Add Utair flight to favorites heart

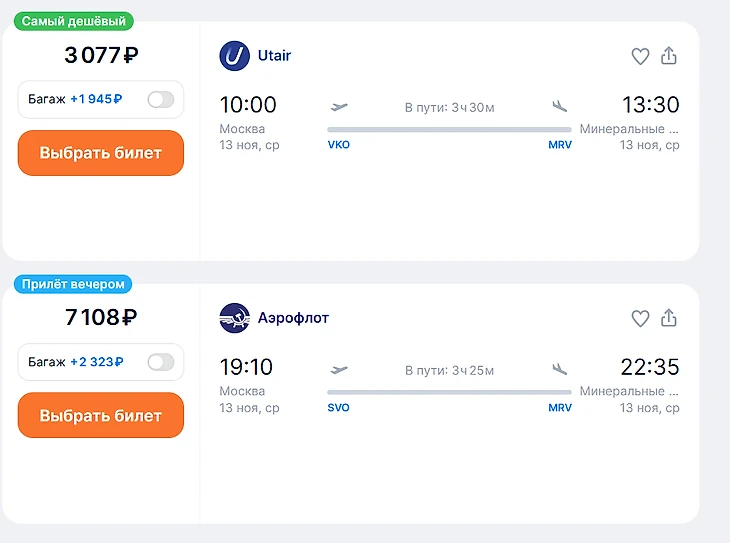click(x=640, y=57)
